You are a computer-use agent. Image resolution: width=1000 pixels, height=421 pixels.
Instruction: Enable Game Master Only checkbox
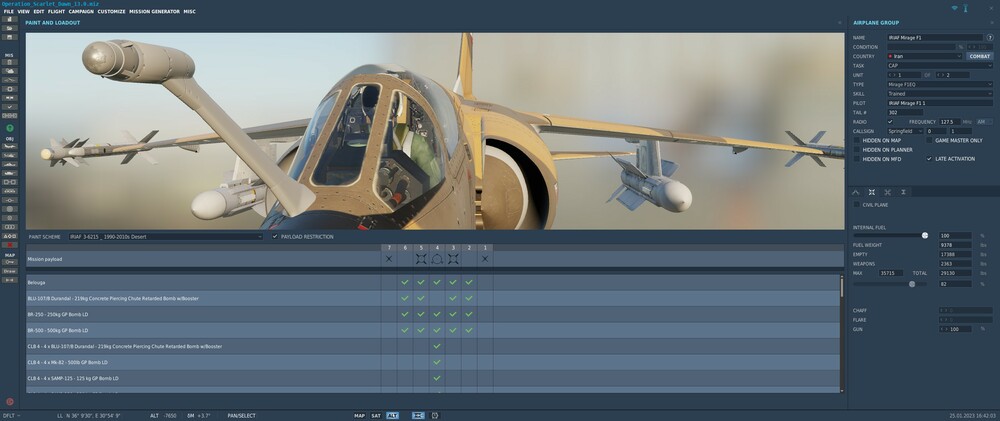(929, 140)
